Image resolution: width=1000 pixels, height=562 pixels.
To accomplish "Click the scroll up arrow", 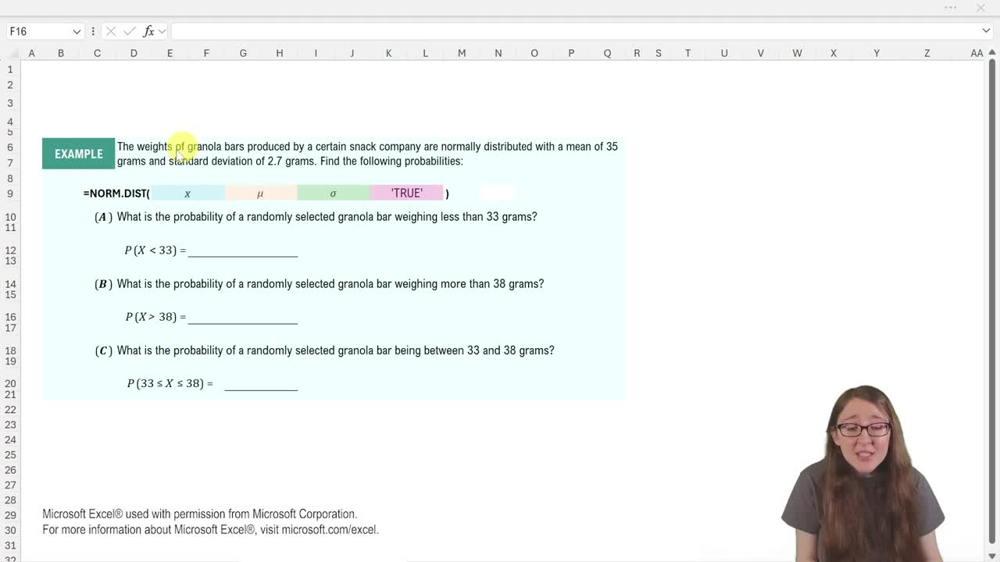I will tap(992, 52).
